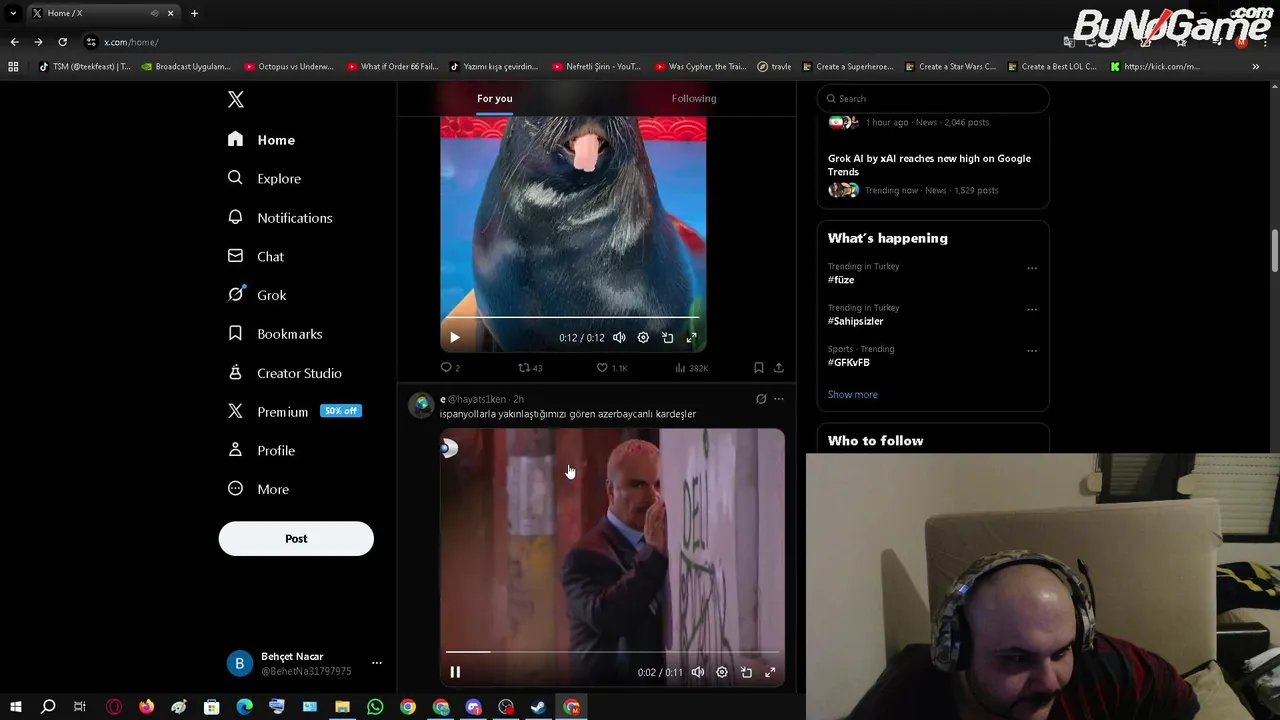Mute the second video's volume
1280x720 pixels.
click(x=698, y=672)
